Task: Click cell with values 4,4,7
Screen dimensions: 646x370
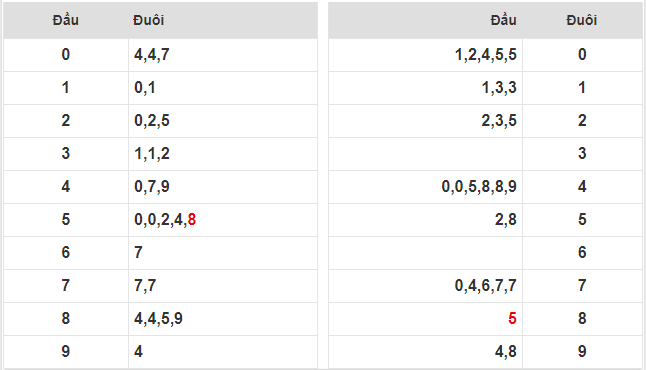Action: tap(223, 55)
